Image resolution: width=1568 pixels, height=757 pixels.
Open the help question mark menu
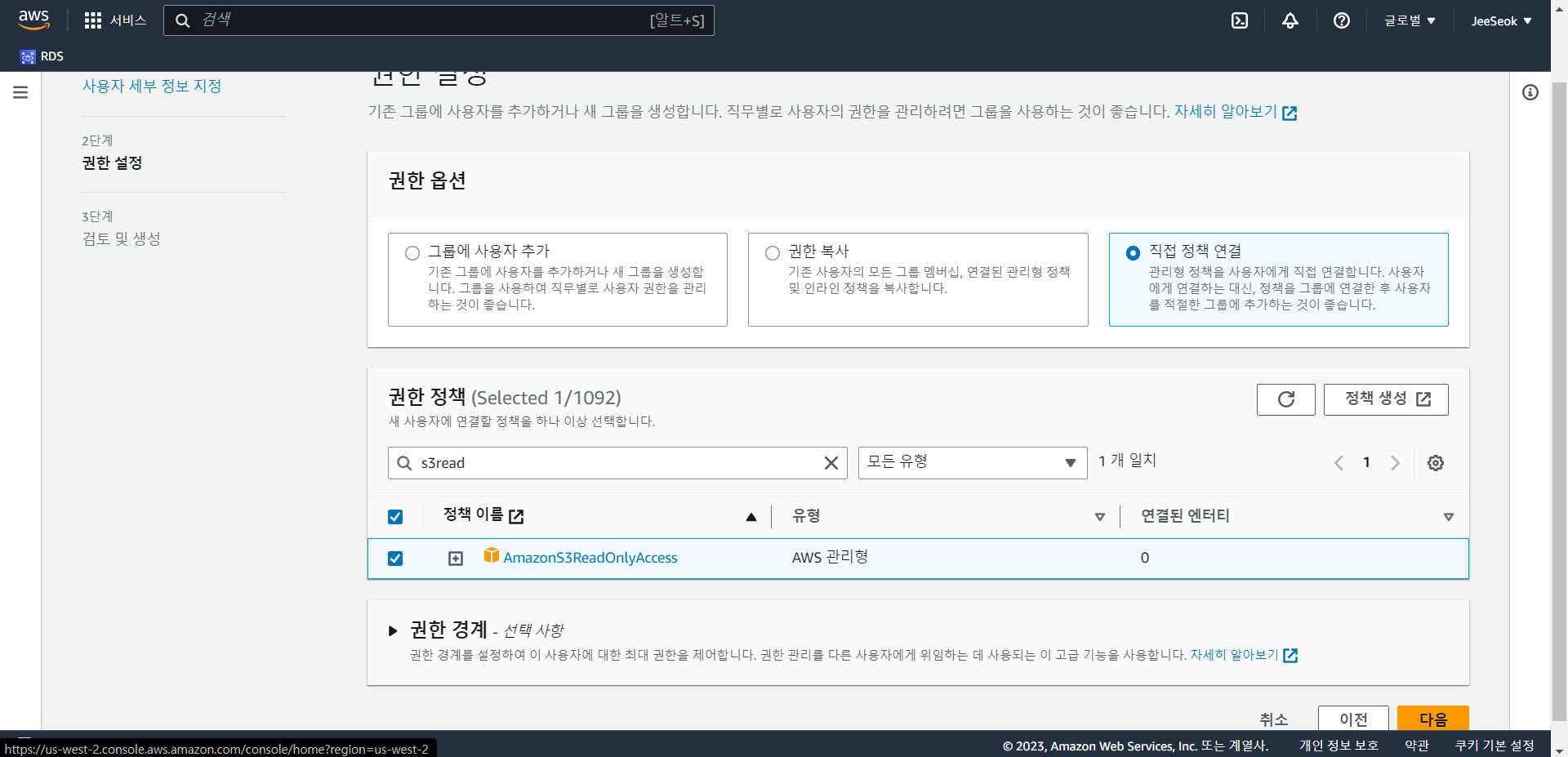click(x=1342, y=20)
